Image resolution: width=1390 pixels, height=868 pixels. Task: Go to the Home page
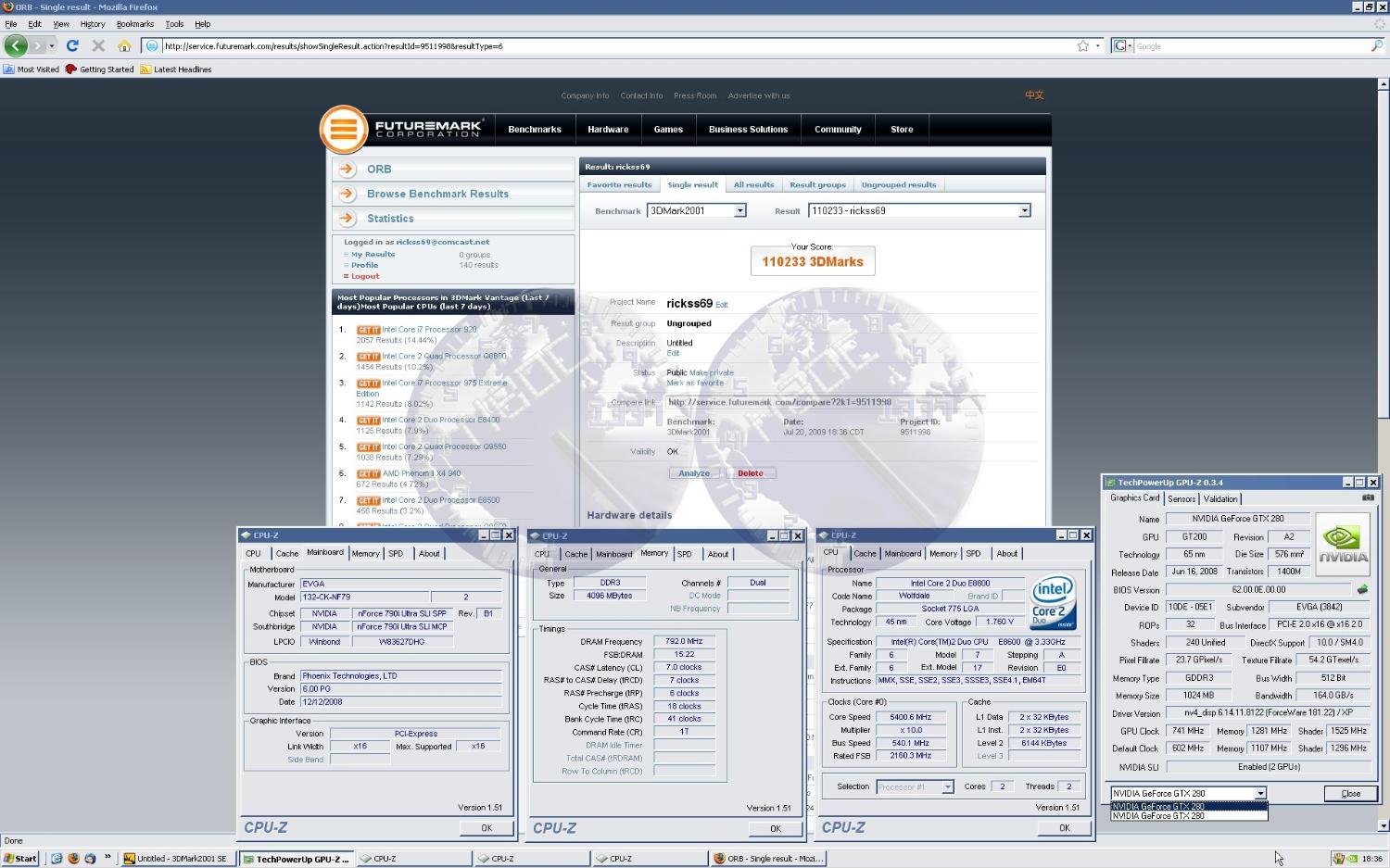coord(124,45)
